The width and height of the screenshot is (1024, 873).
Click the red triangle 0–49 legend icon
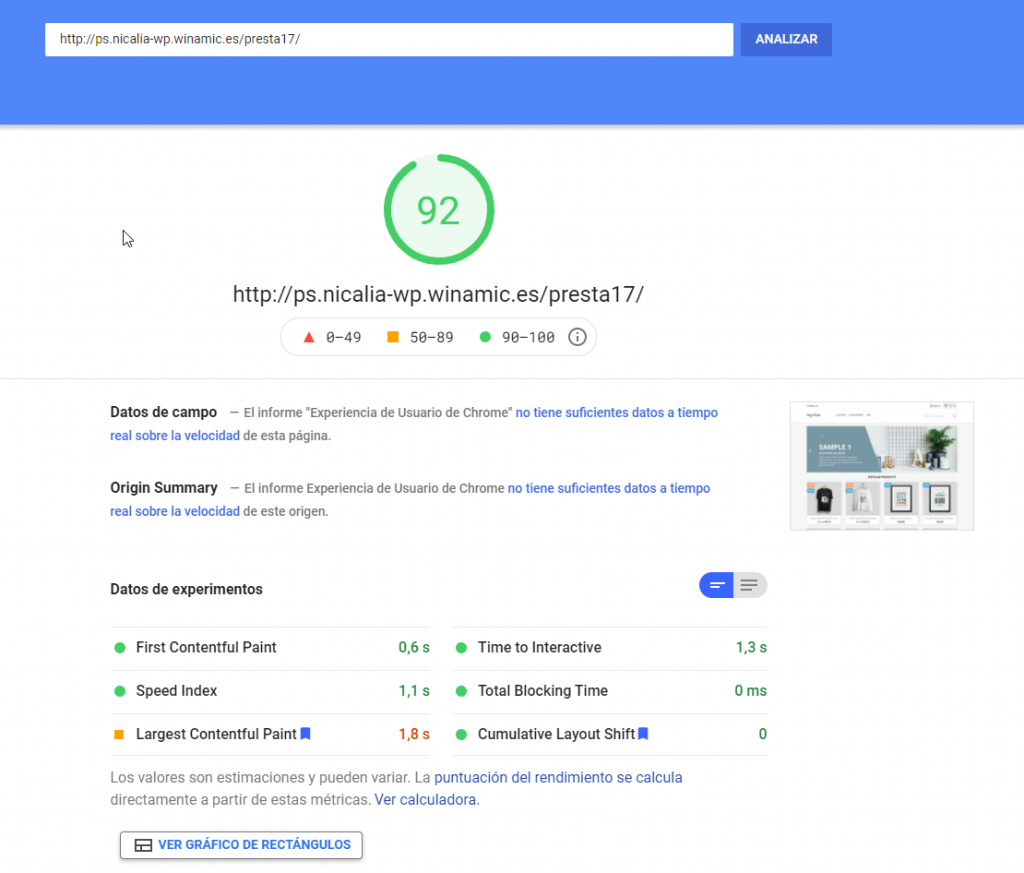(x=308, y=337)
